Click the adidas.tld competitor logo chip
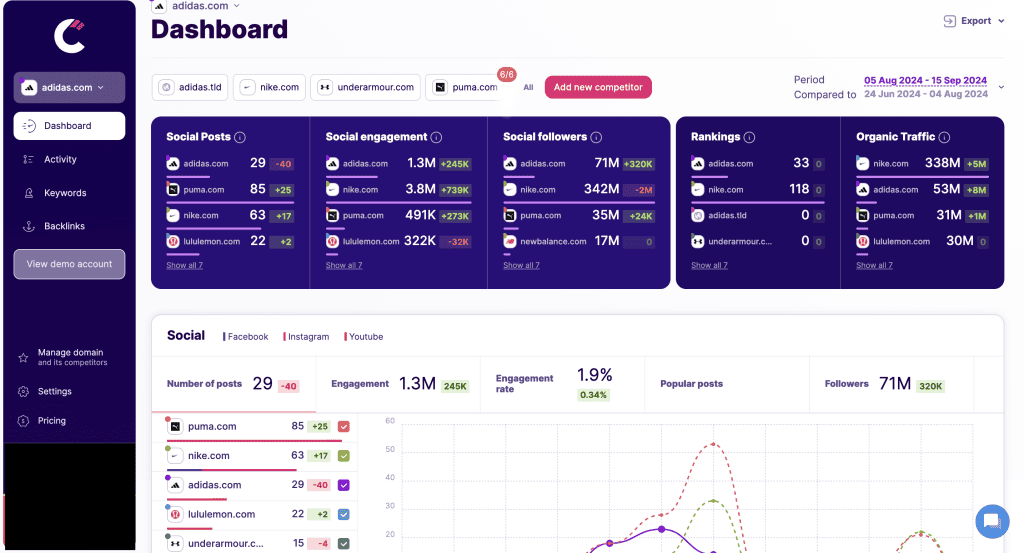 point(167,87)
